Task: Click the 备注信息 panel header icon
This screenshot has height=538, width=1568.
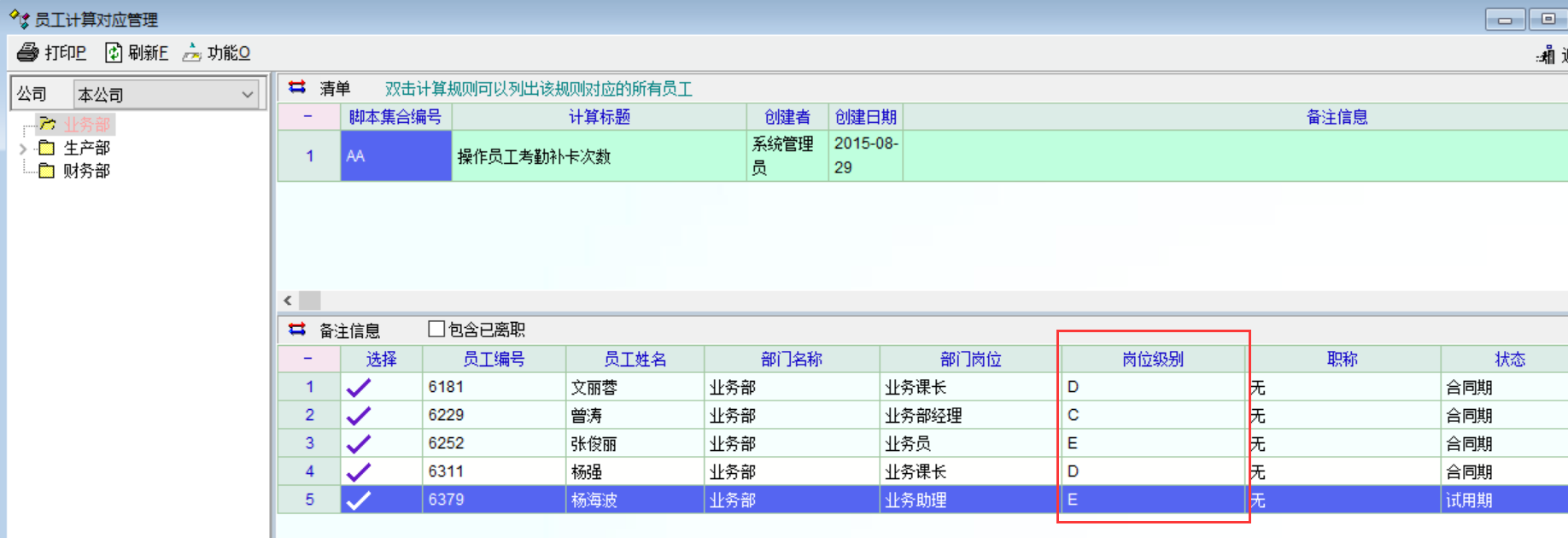Action: point(297,330)
